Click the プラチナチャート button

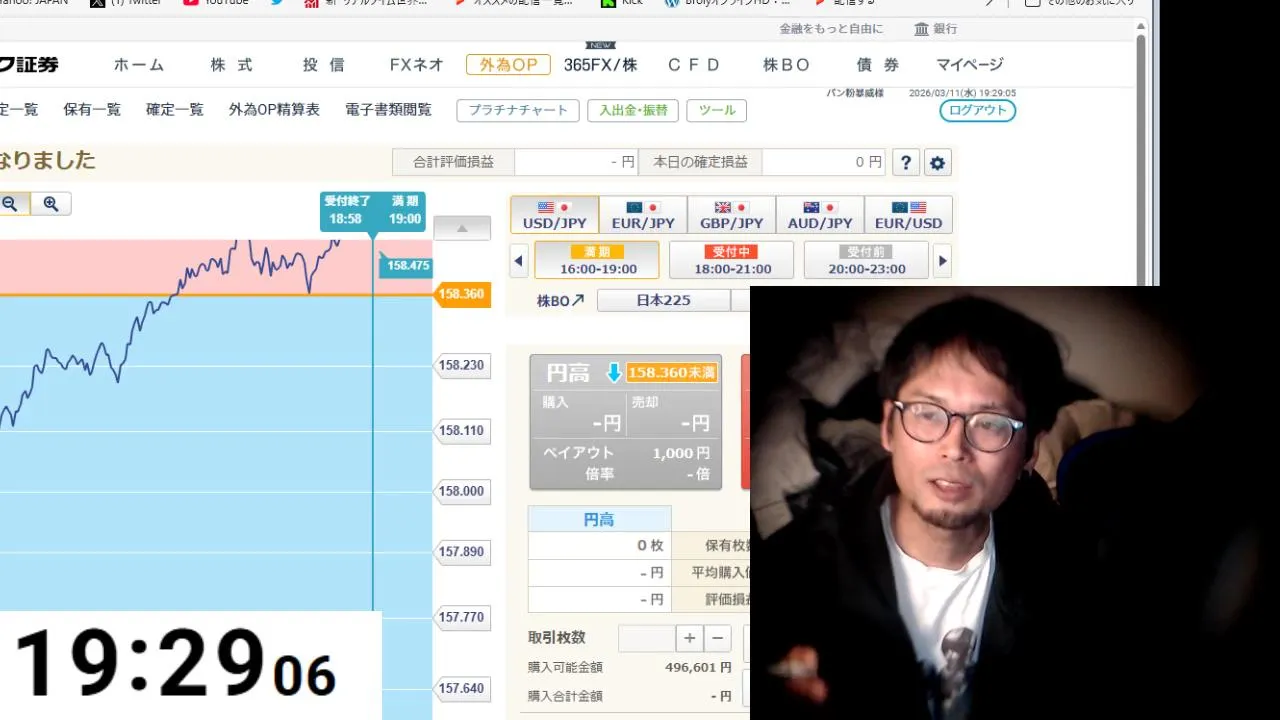point(518,110)
